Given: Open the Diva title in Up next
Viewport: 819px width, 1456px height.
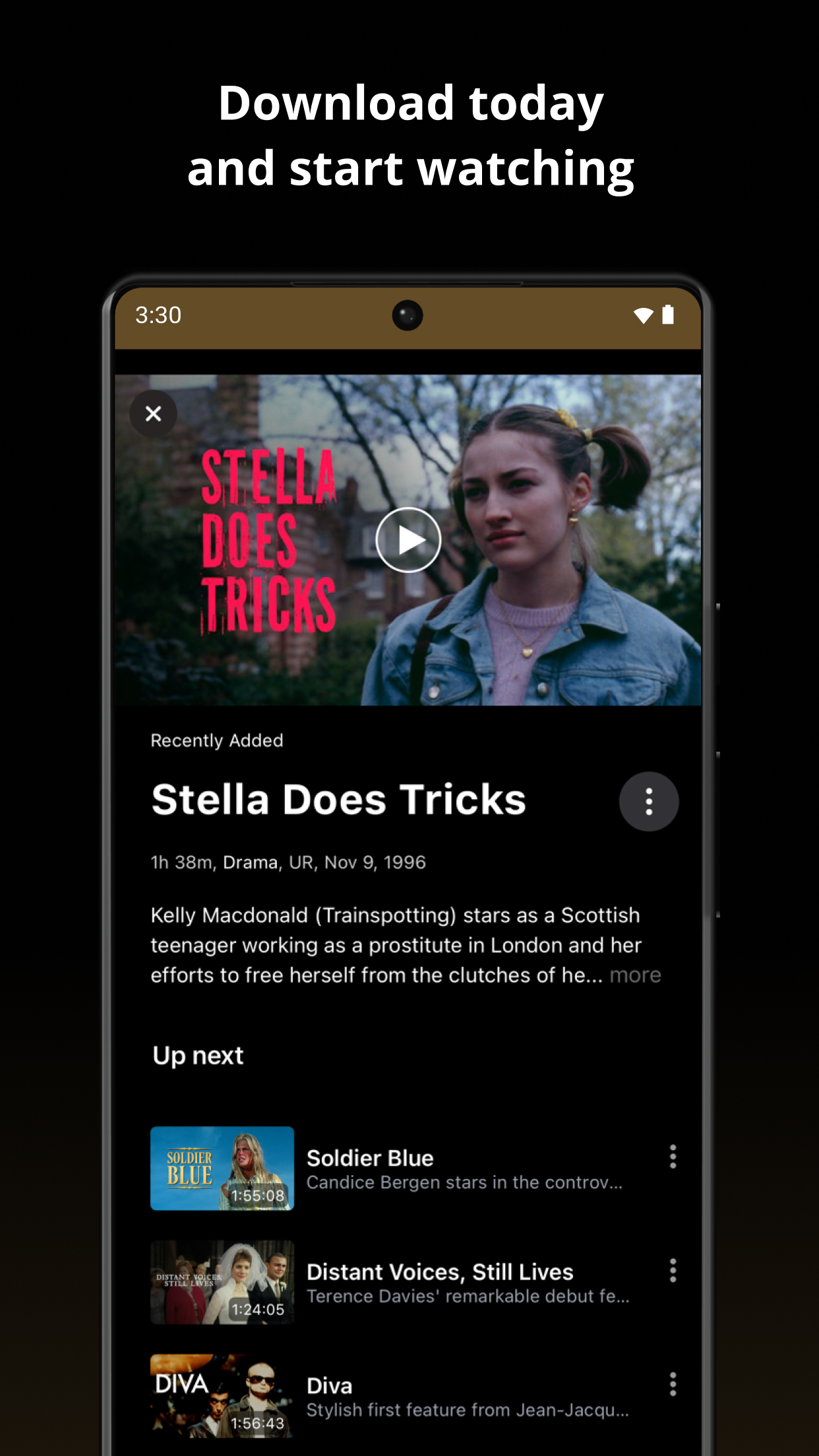Looking at the screenshot, I should click(329, 1385).
